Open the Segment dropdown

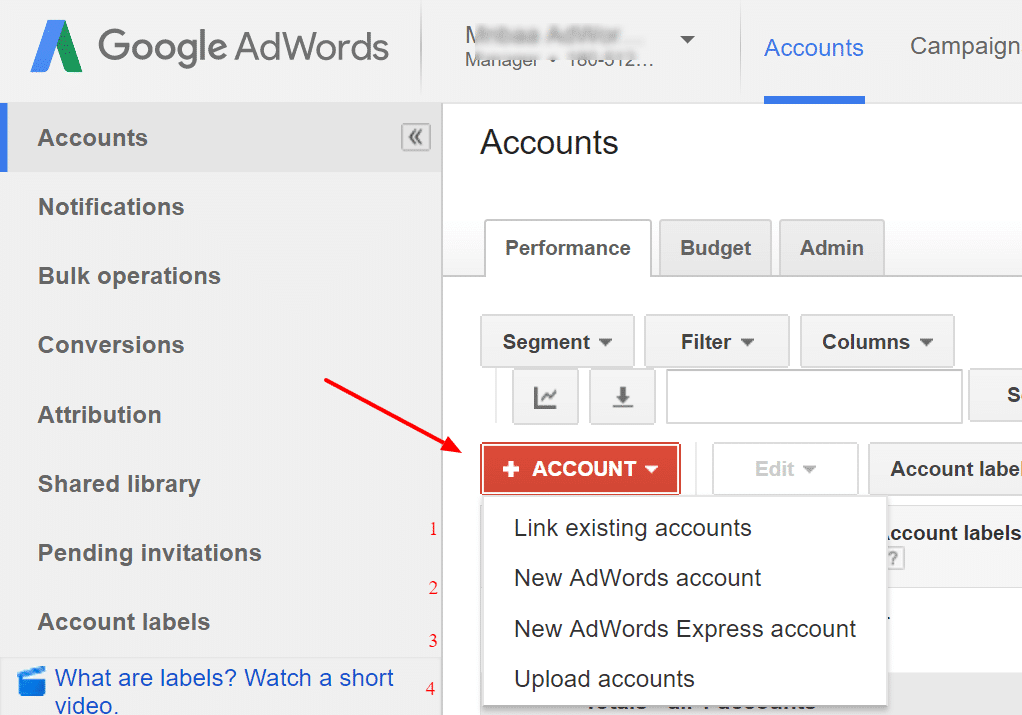556,341
